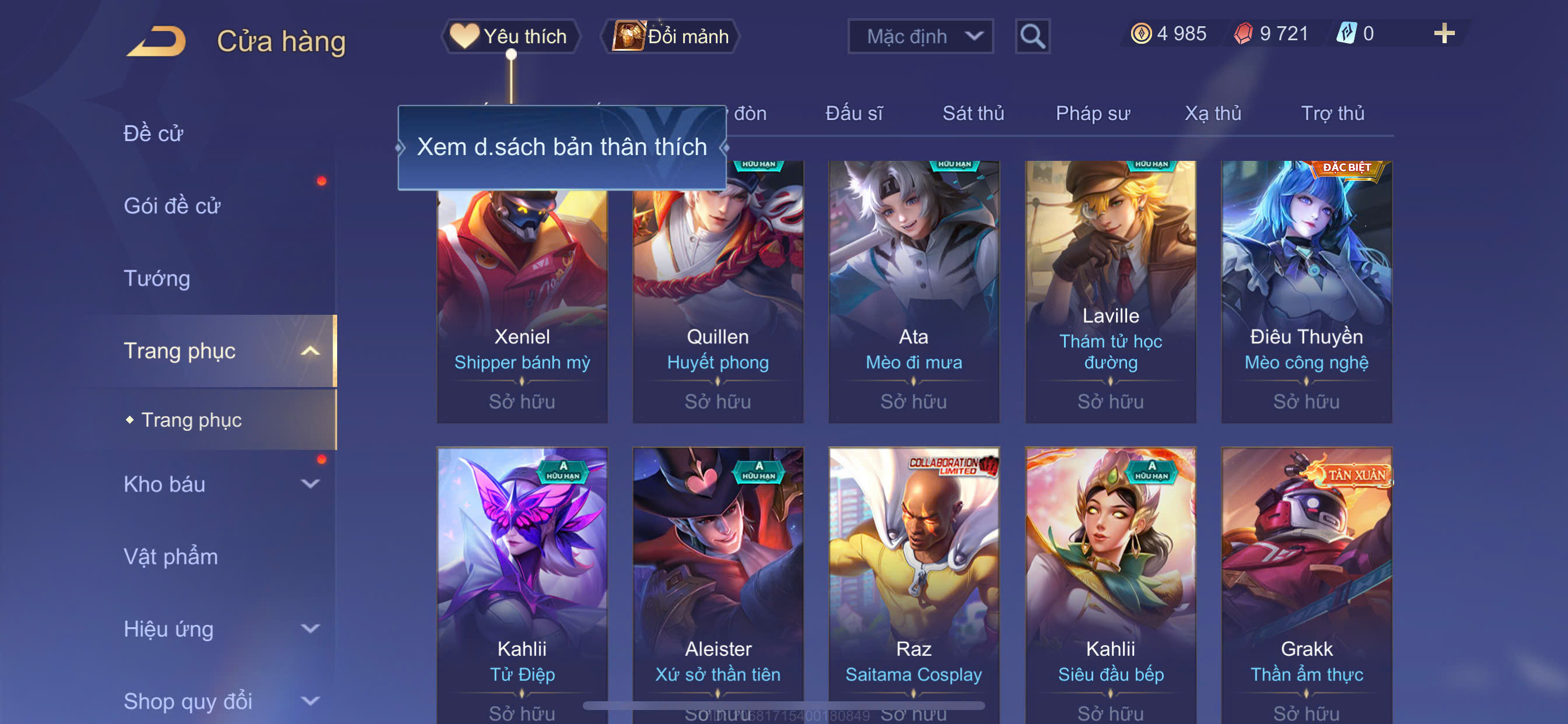Image resolution: width=1568 pixels, height=724 pixels.
Task: Click the blue voucher currency icon
Action: [x=1346, y=33]
